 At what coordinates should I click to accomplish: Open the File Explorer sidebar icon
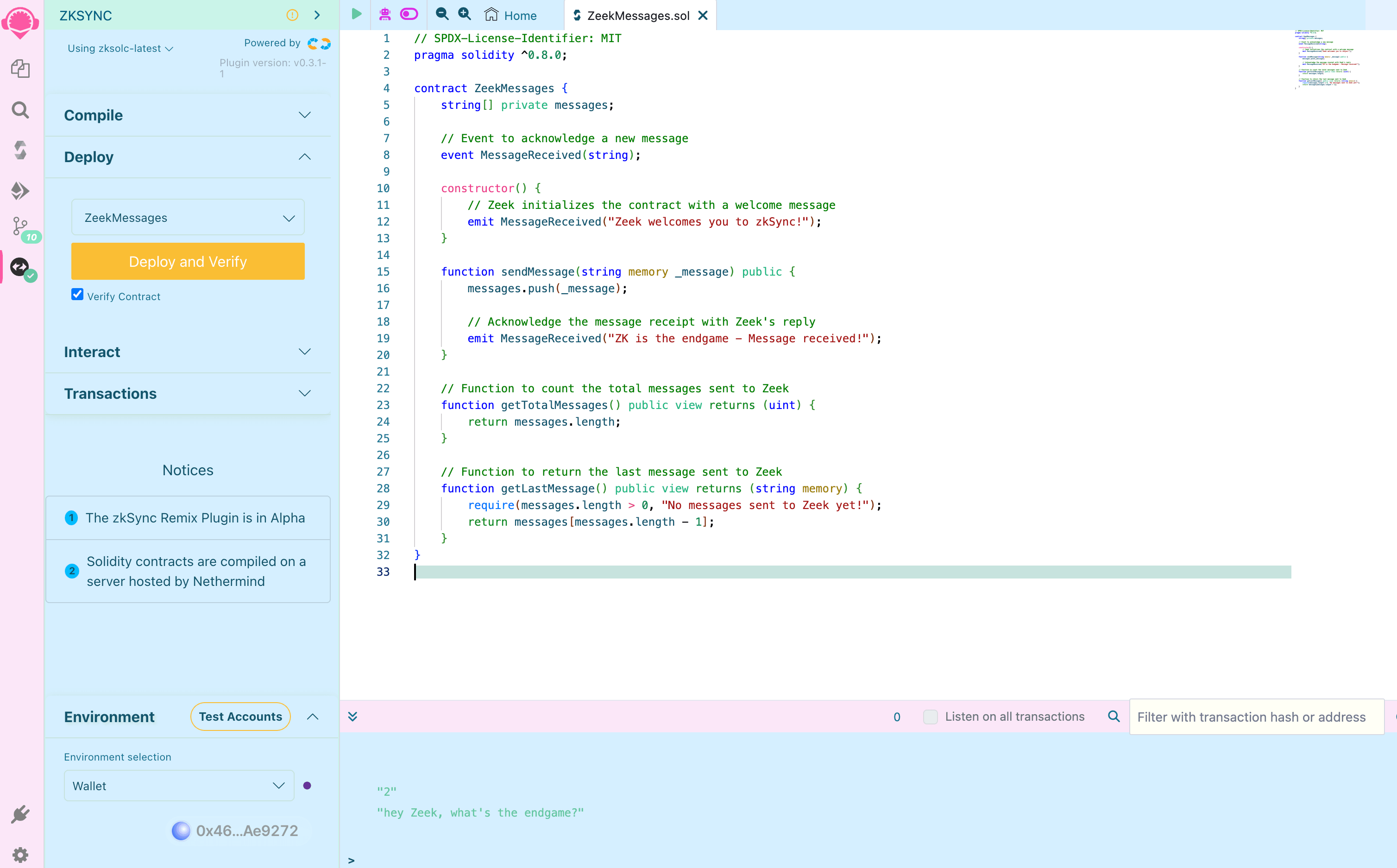coord(20,69)
